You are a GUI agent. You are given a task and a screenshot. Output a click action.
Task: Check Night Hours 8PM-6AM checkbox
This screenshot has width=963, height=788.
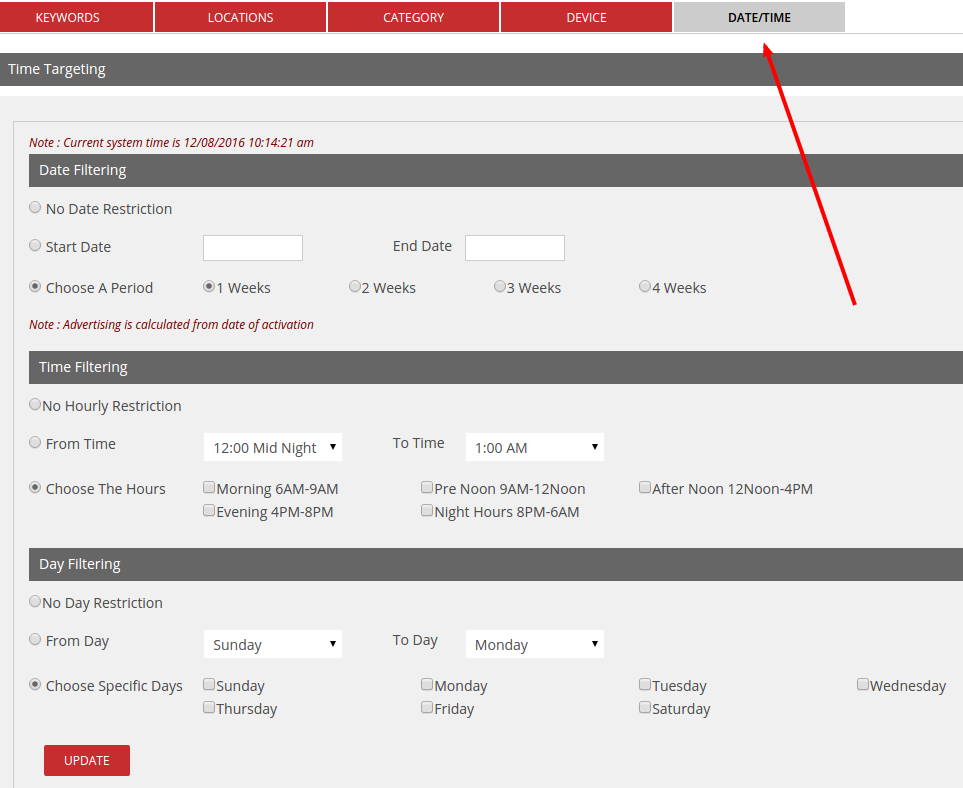coord(427,511)
